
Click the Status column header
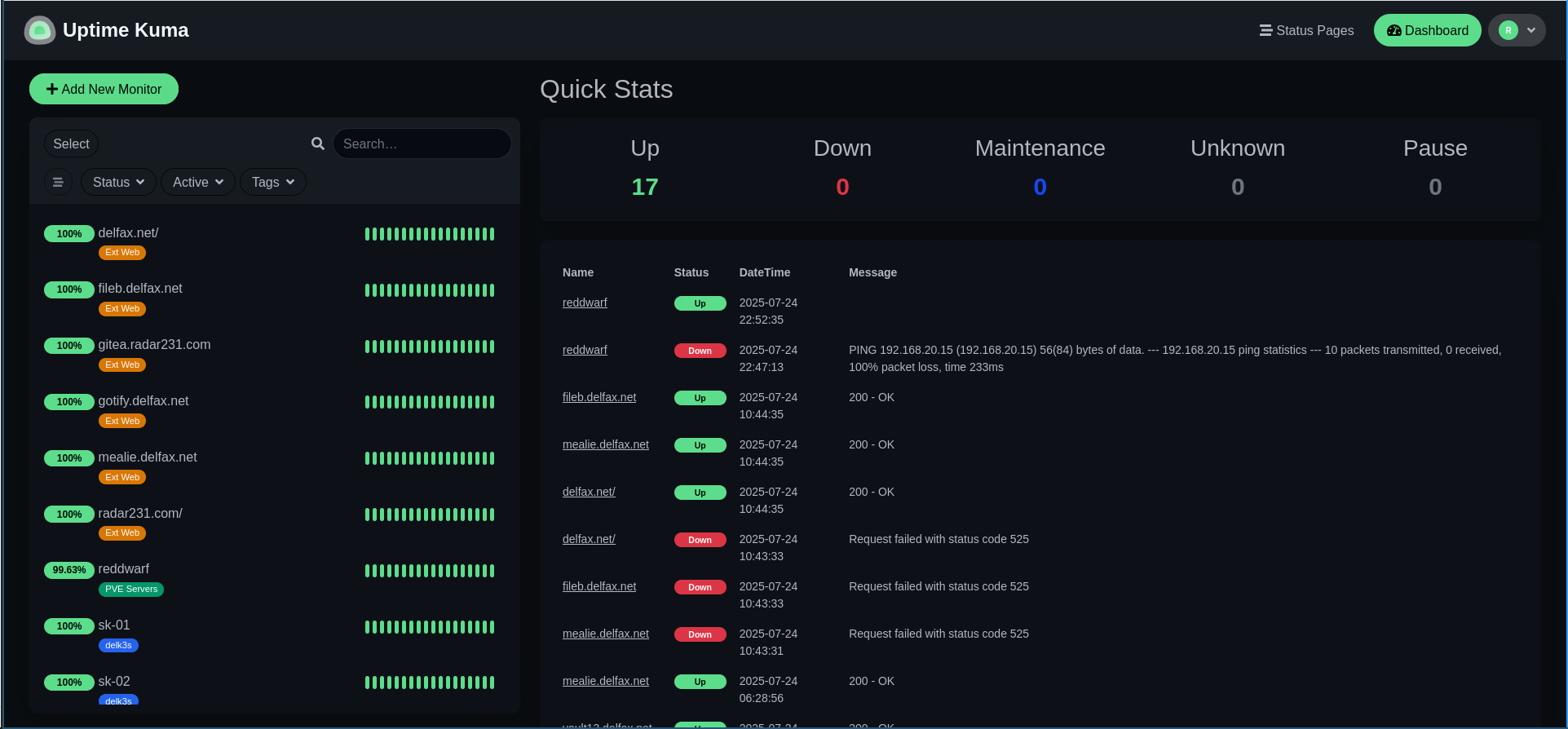pyautogui.click(x=691, y=272)
